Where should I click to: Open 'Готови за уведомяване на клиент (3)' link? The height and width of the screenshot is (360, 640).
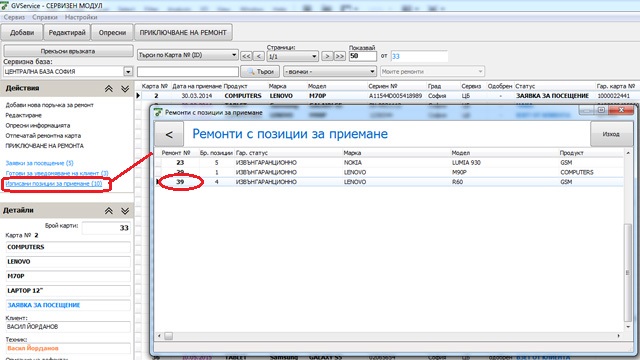pyautogui.click(x=57, y=173)
